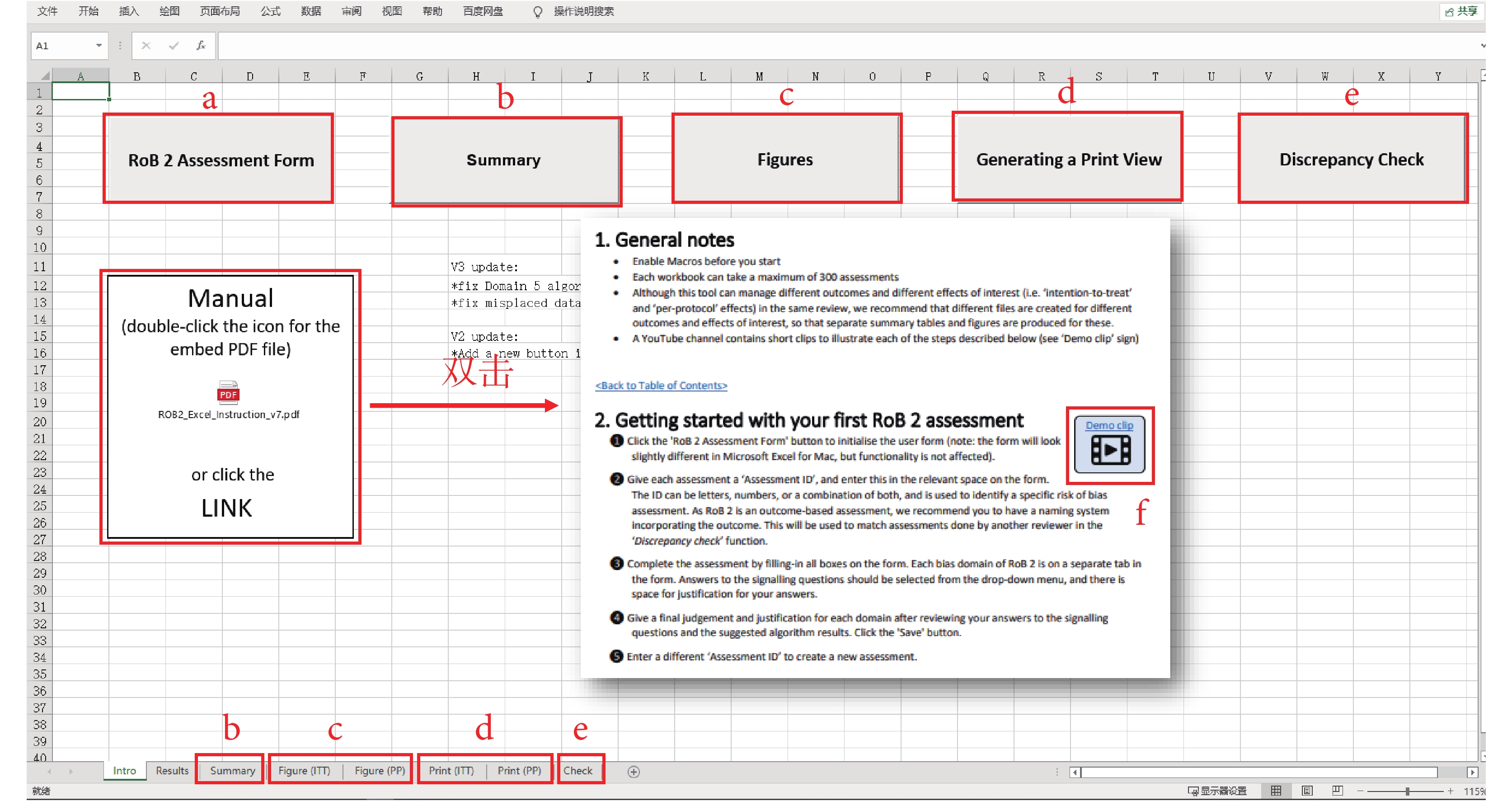
Task: Click the Discrepancy Check button
Action: point(1352,160)
